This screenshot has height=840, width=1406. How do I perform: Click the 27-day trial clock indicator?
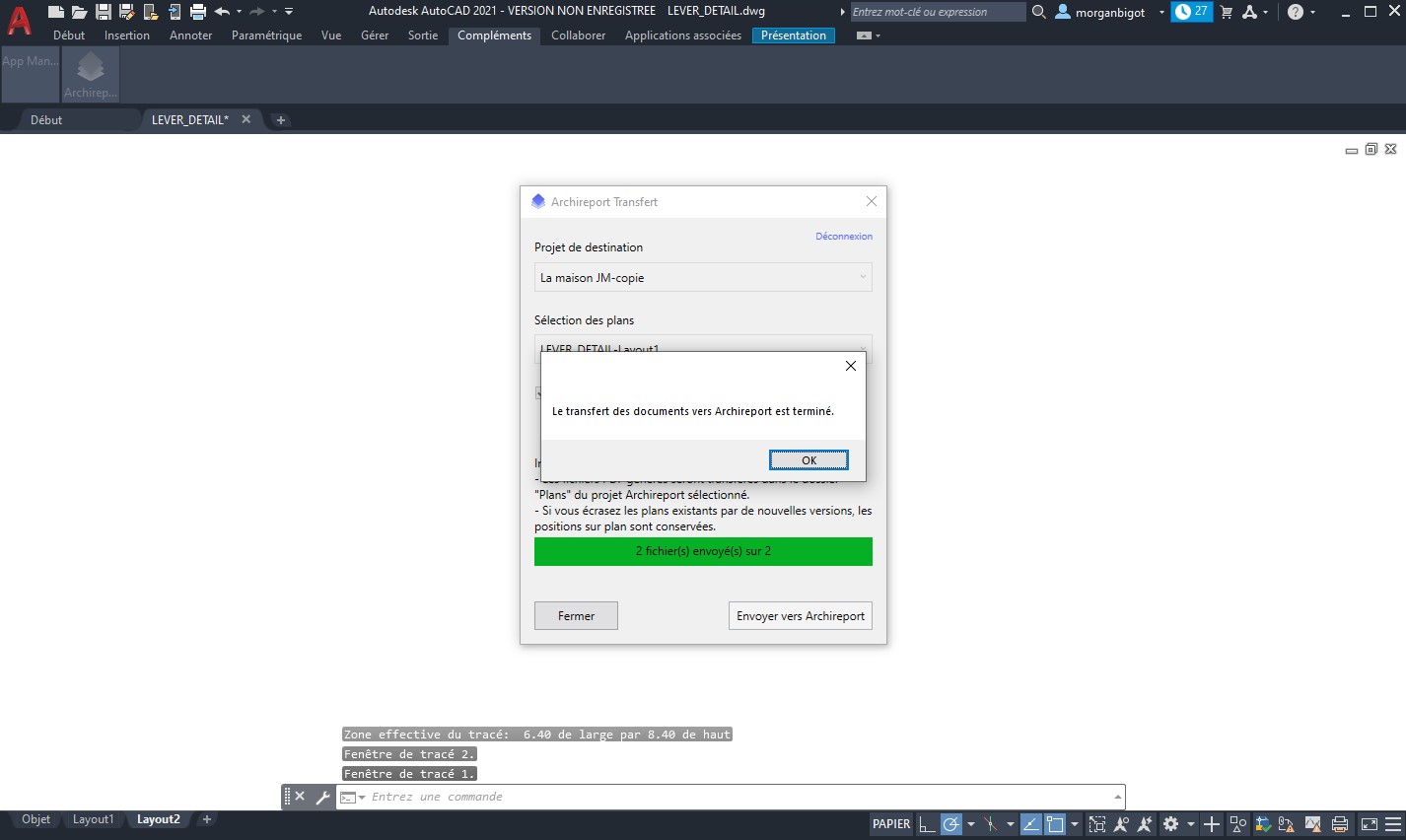coord(1192,12)
